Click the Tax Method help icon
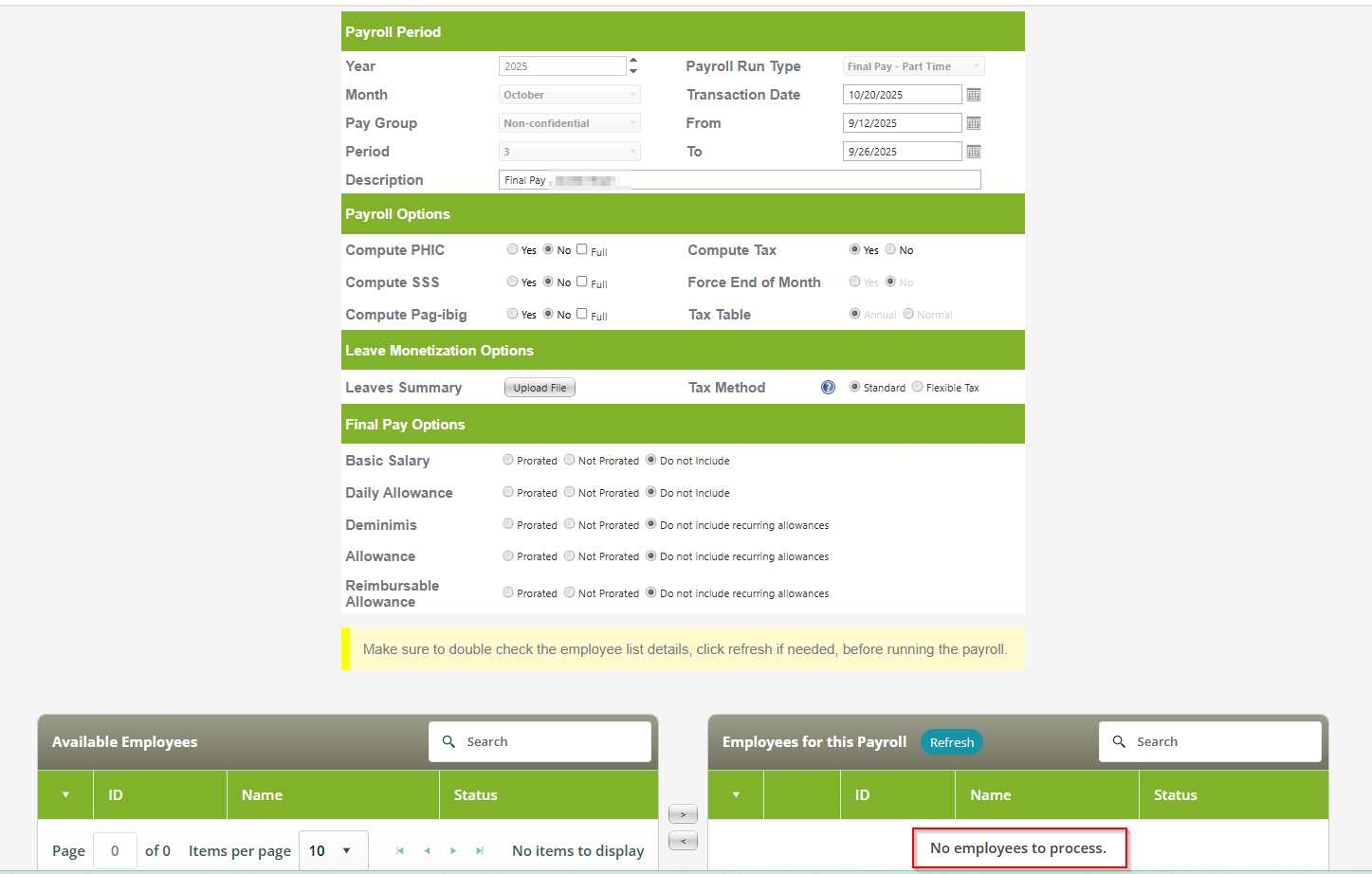 (828, 388)
